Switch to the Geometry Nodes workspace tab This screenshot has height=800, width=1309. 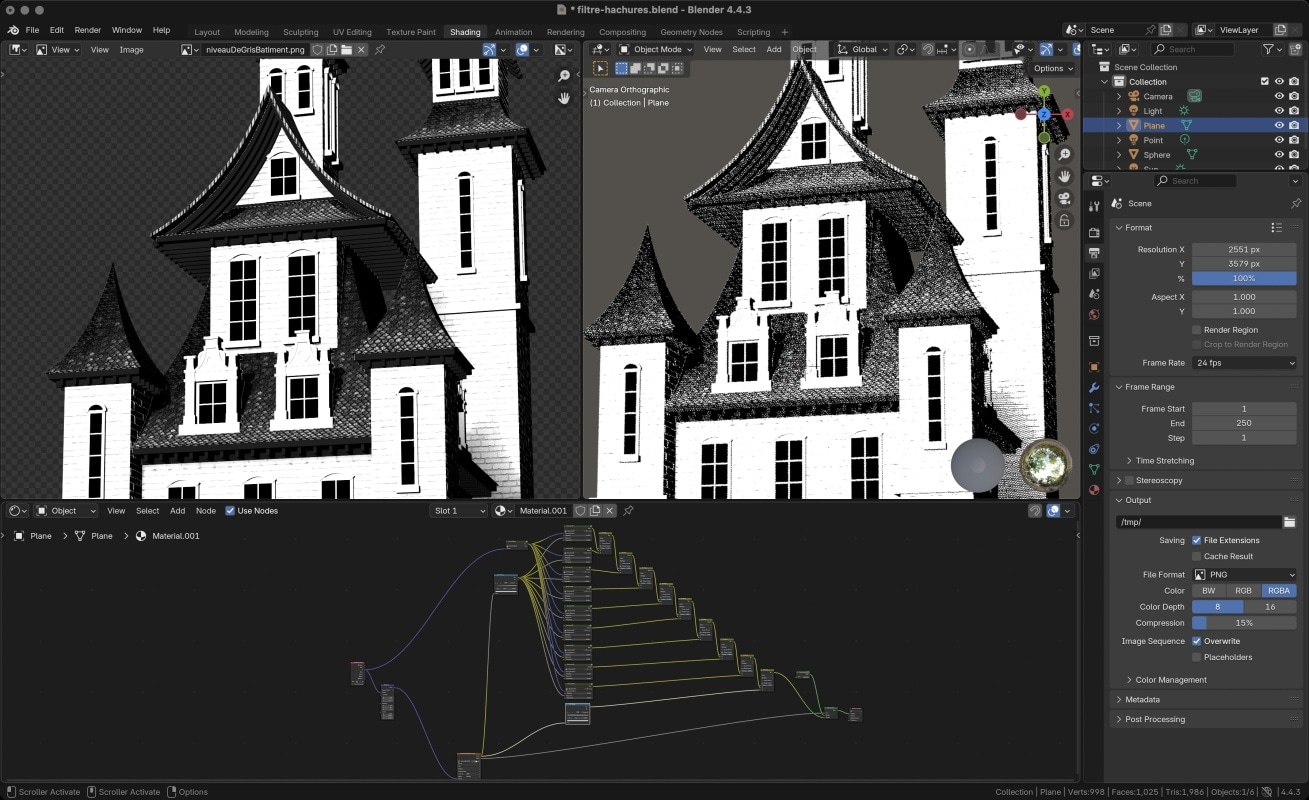click(691, 32)
